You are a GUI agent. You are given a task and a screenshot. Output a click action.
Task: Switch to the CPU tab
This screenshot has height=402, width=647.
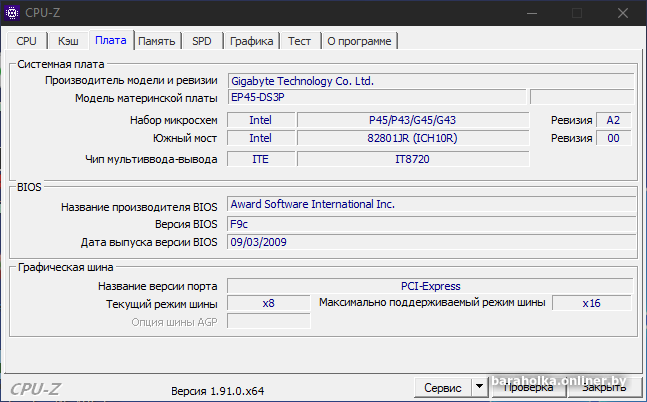coord(26,41)
